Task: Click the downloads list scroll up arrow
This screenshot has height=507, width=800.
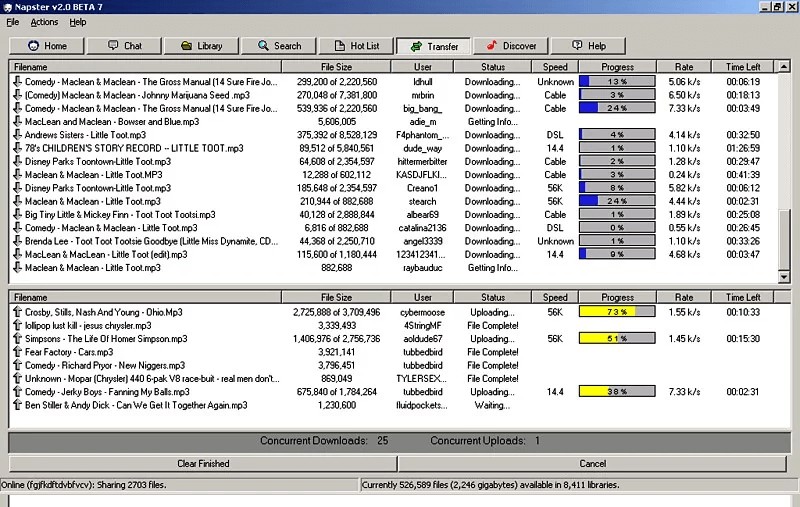Action: pos(784,66)
